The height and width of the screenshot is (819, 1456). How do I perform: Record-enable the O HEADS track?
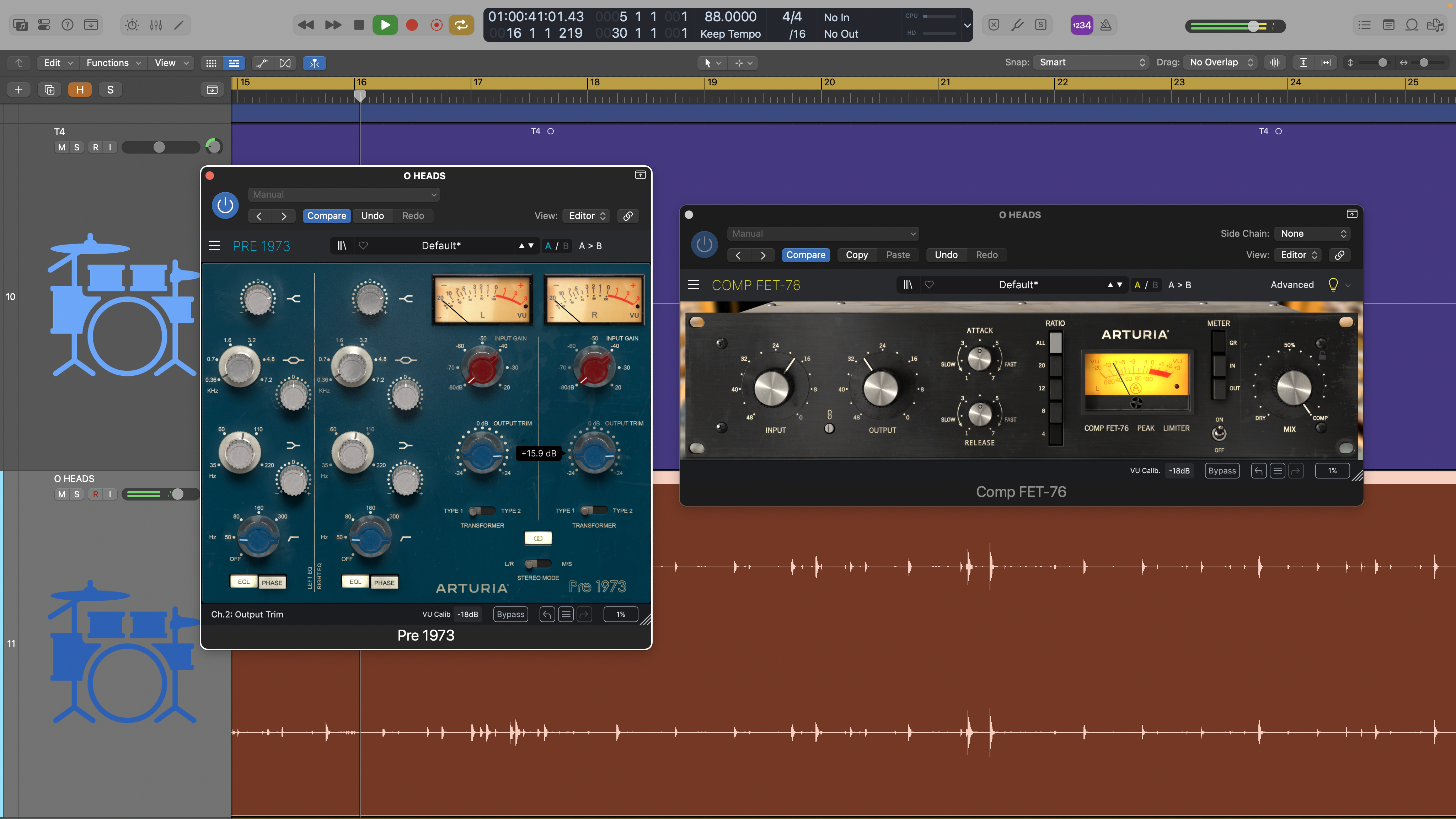click(x=96, y=494)
